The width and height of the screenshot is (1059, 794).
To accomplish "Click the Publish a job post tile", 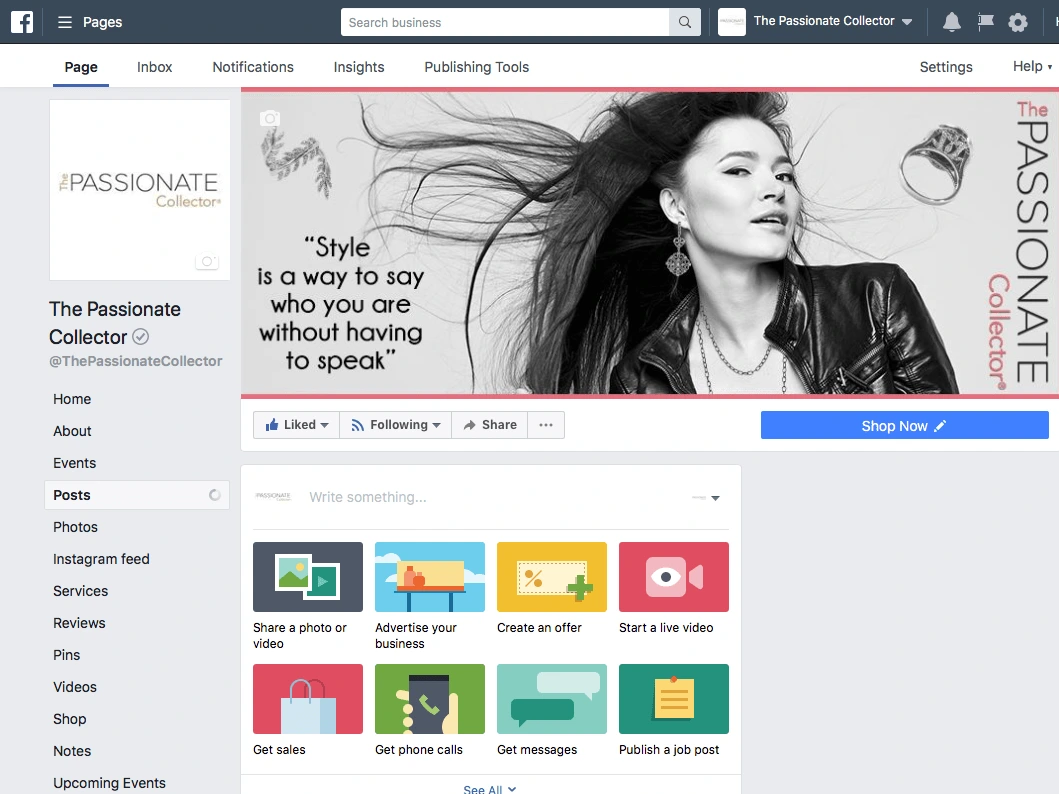I will [674, 699].
